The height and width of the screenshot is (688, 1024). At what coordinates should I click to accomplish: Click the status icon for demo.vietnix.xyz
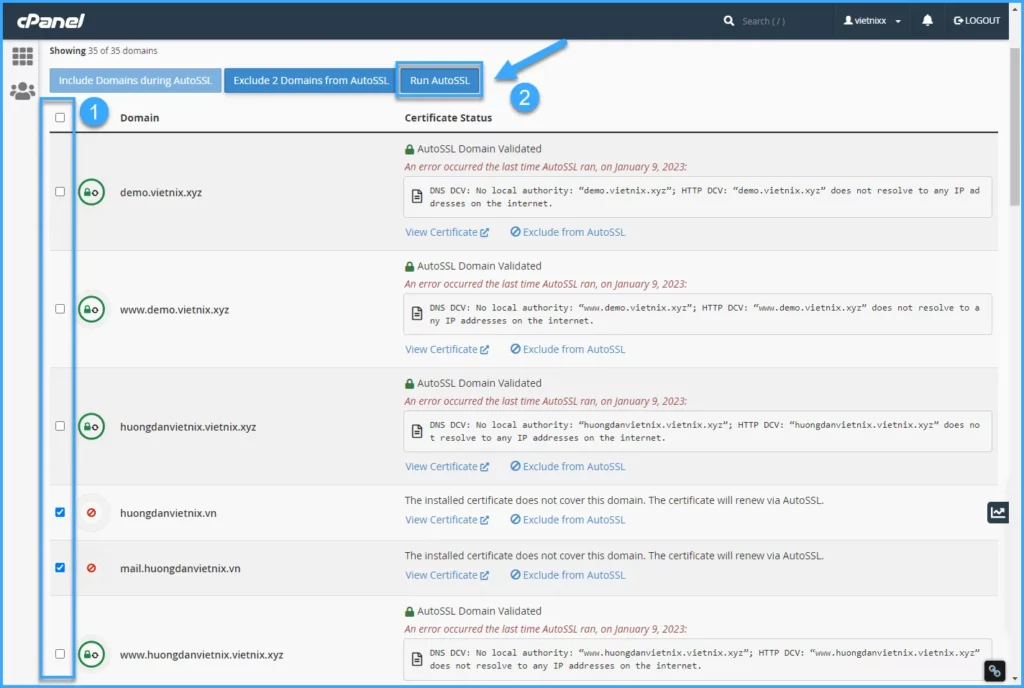click(92, 192)
